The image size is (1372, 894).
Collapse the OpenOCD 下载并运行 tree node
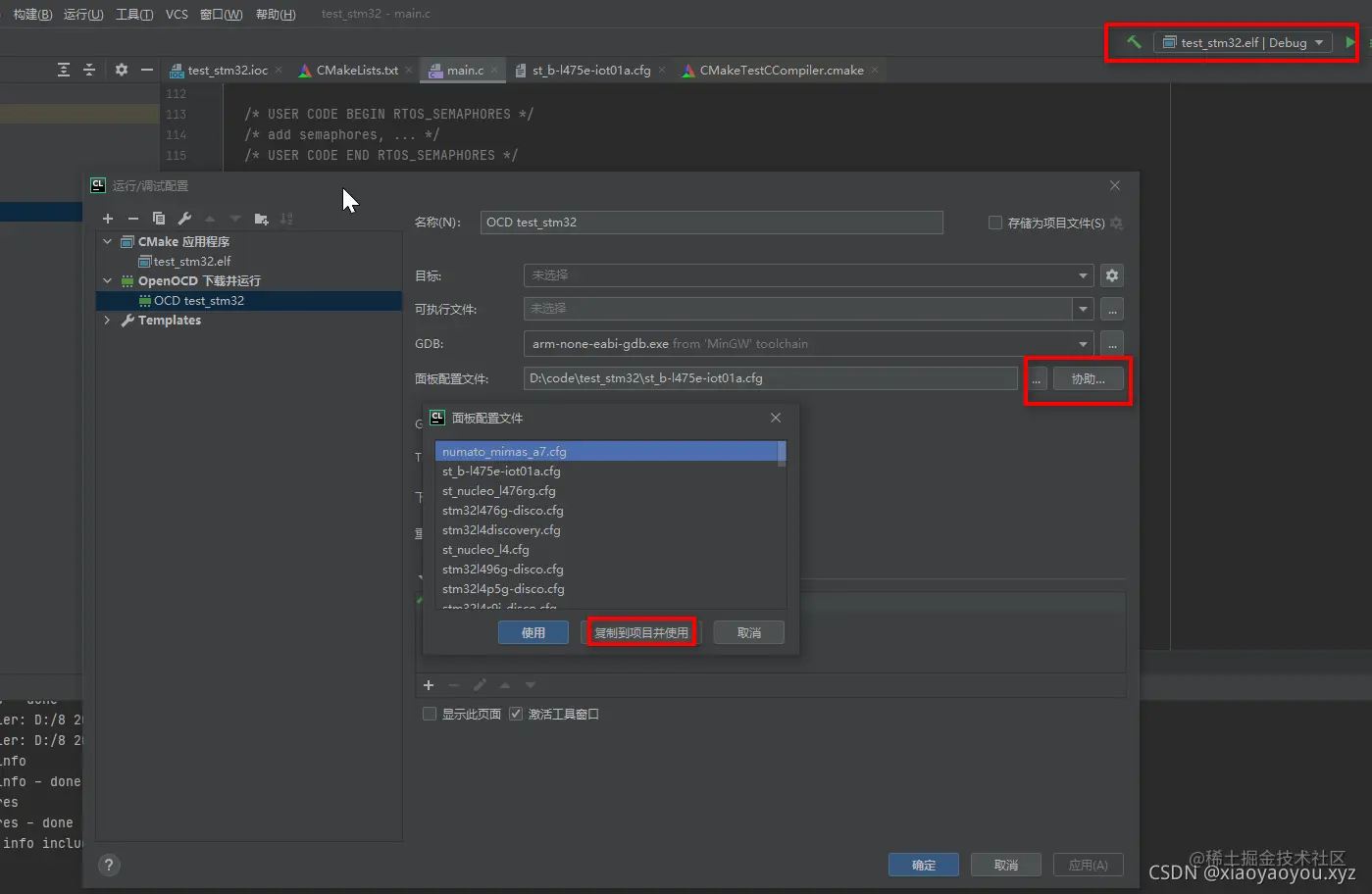point(108,280)
